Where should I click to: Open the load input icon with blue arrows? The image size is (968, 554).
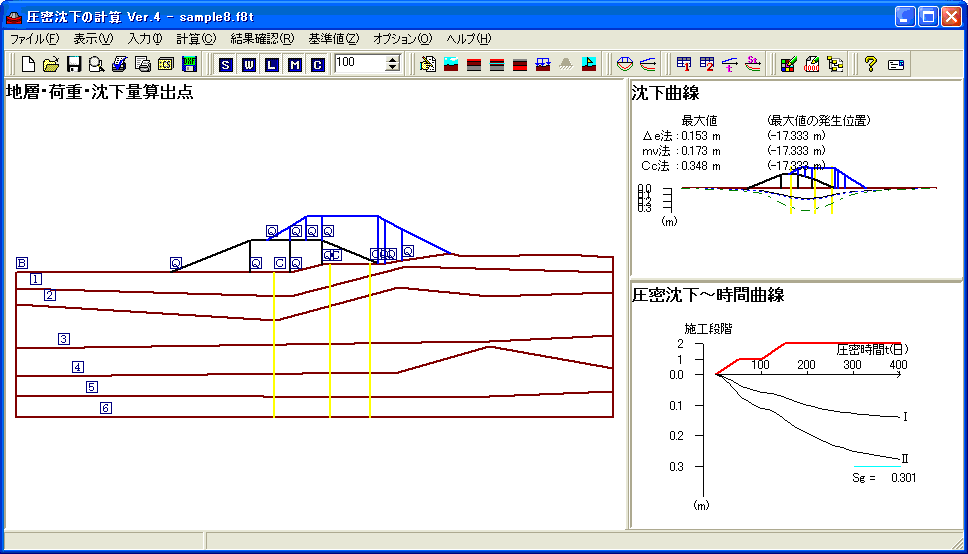[x=543, y=64]
